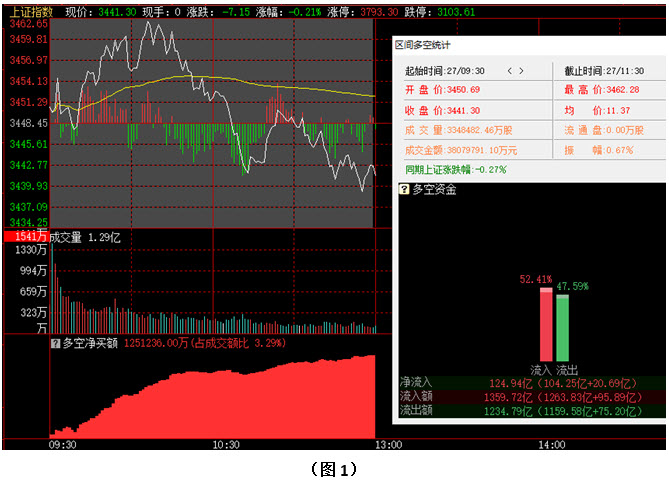Click the 流入额 1359.72亿 row
The height and width of the screenshot is (490, 669).
[532, 397]
